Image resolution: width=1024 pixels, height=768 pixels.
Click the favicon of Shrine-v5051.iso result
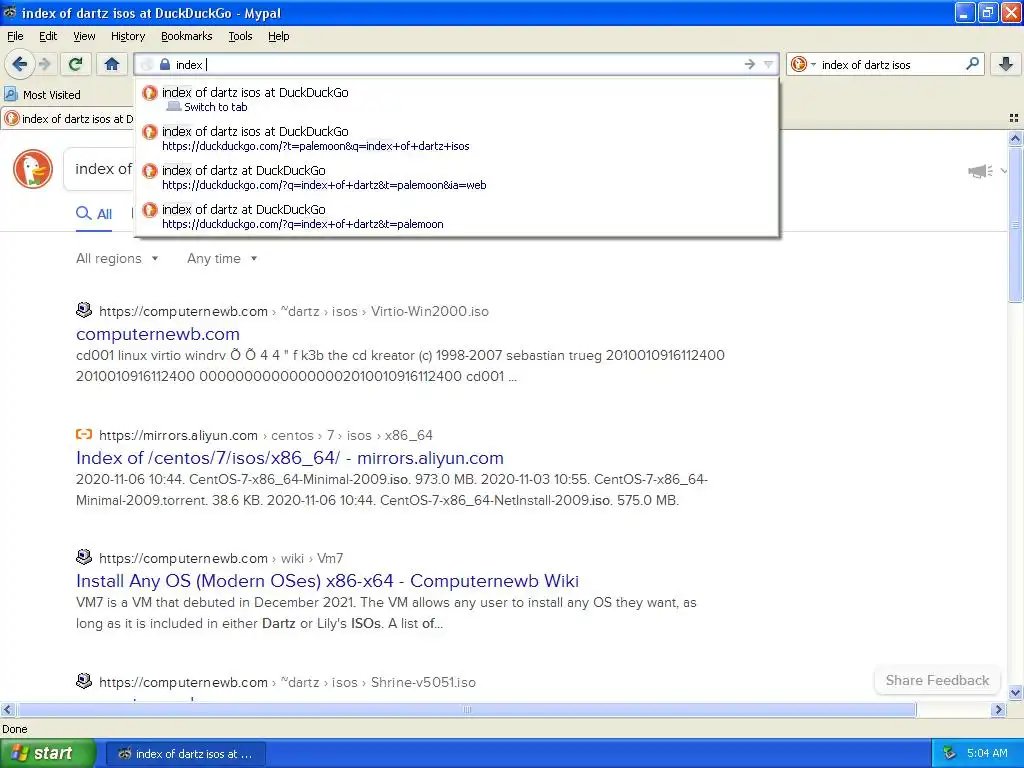point(84,681)
